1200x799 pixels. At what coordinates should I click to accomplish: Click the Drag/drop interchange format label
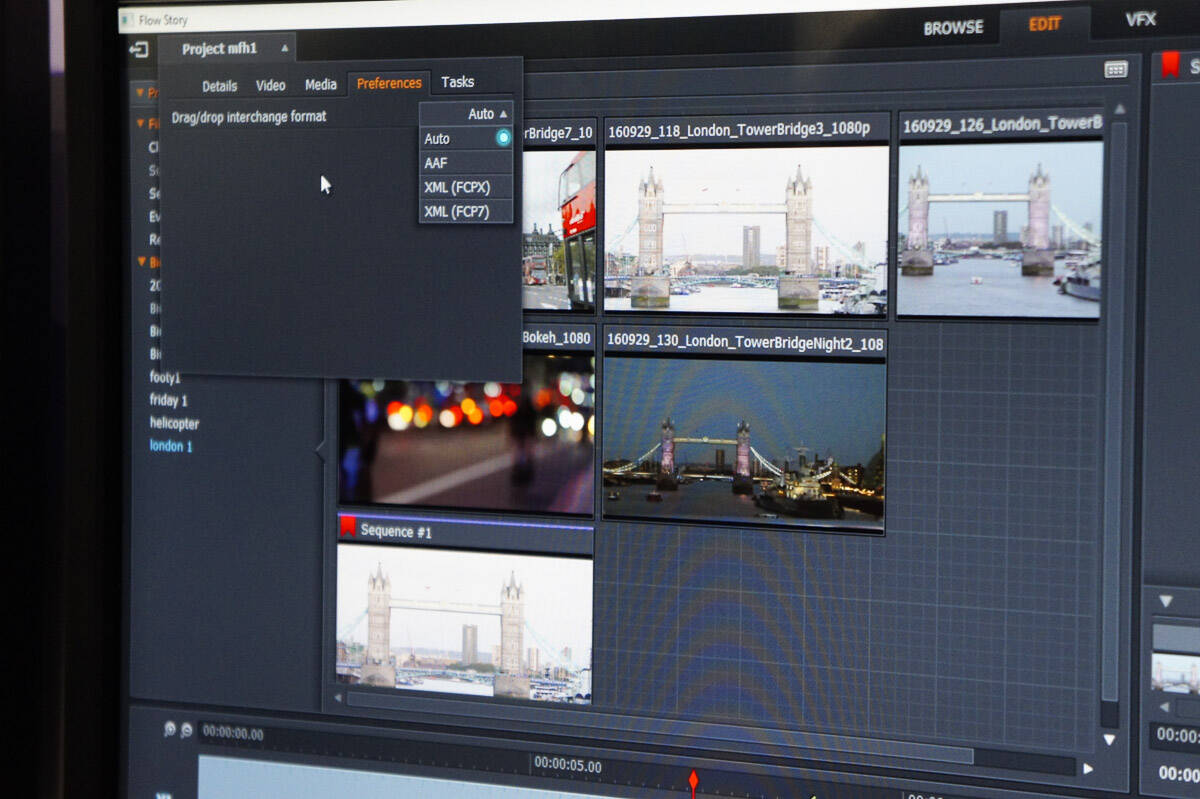tap(249, 117)
